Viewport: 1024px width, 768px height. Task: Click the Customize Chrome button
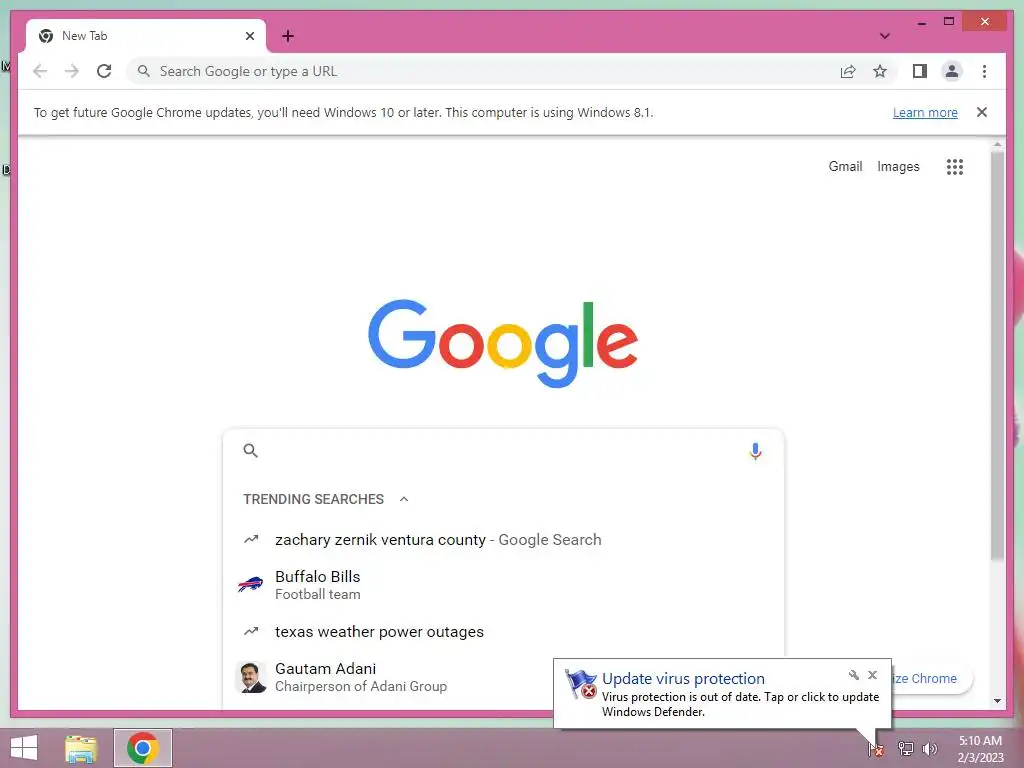point(933,679)
